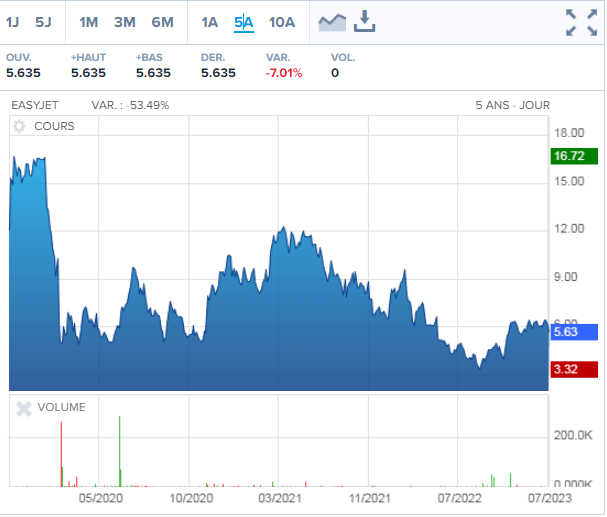The height and width of the screenshot is (517, 607).
Task: Click the COURS panel label
Action: click(54, 126)
